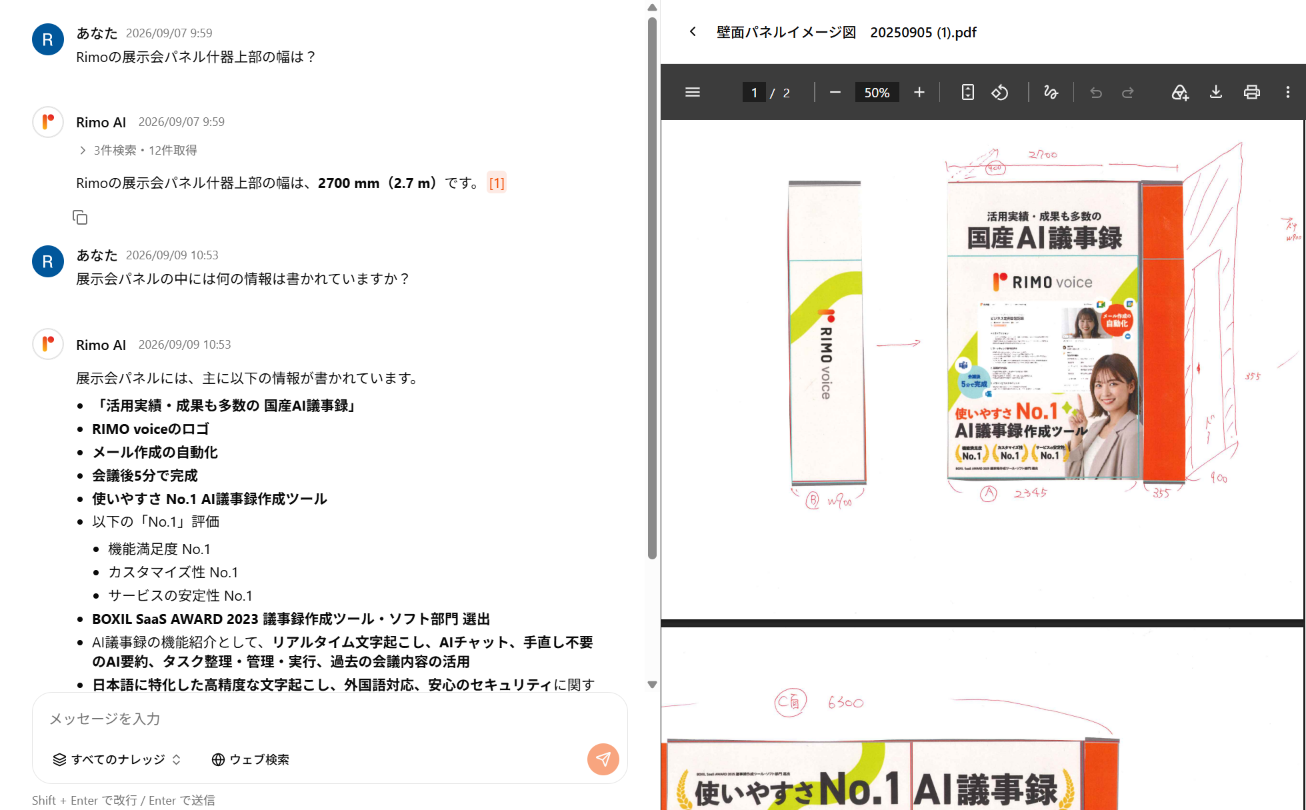Copy the Rimo AI answer about 2700 mm
This screenshot has height=810, width=1306.
point(80,217)
